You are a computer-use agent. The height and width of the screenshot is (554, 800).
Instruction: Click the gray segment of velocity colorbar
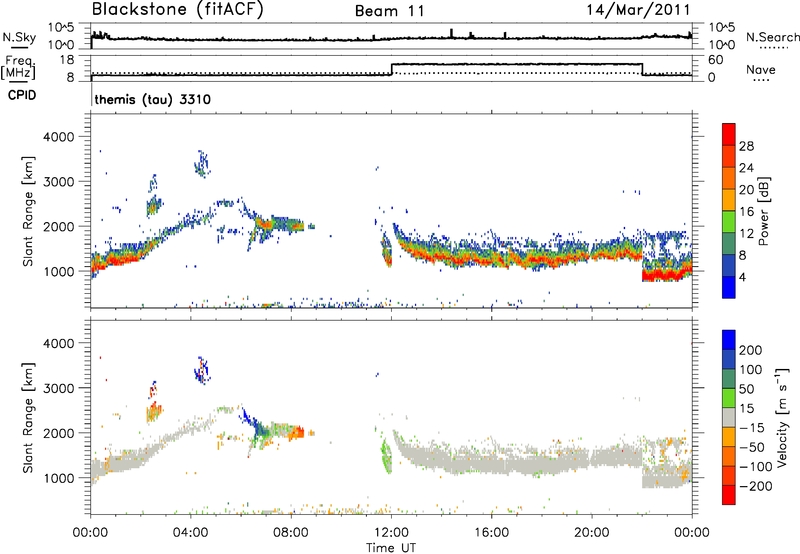tap(729, 417)
